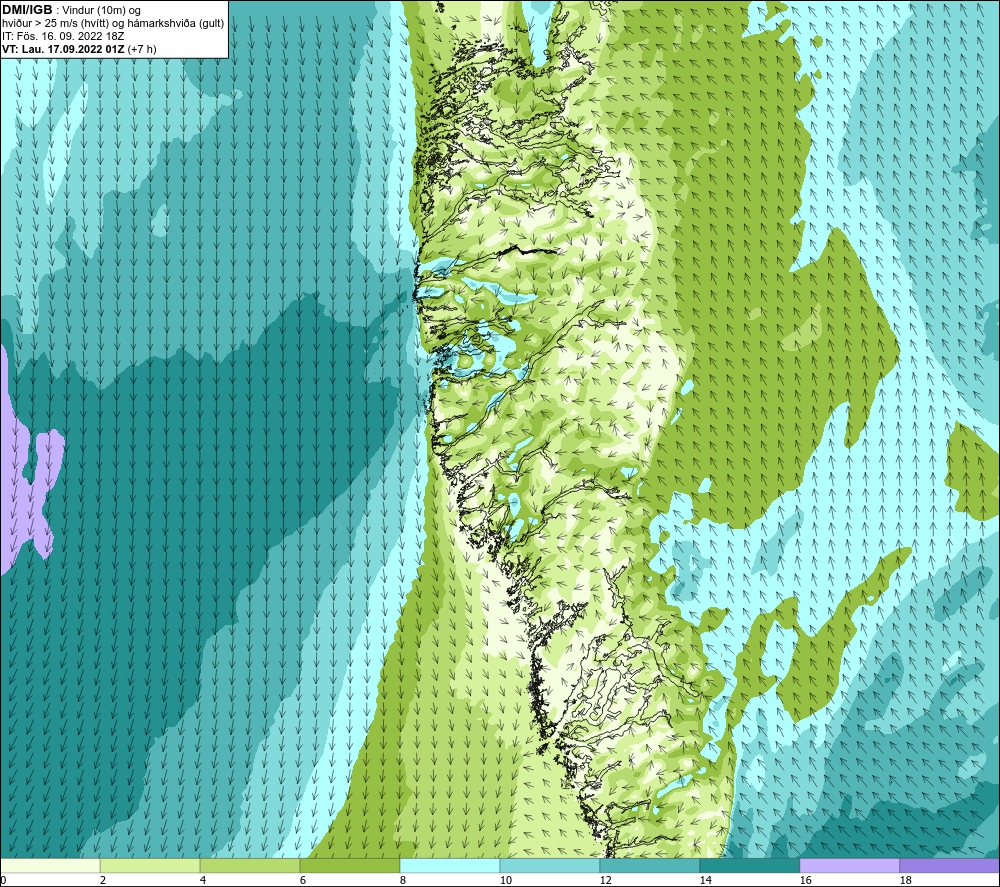
Task: Click the legend scale label "8"
Action: pos(403,880)
